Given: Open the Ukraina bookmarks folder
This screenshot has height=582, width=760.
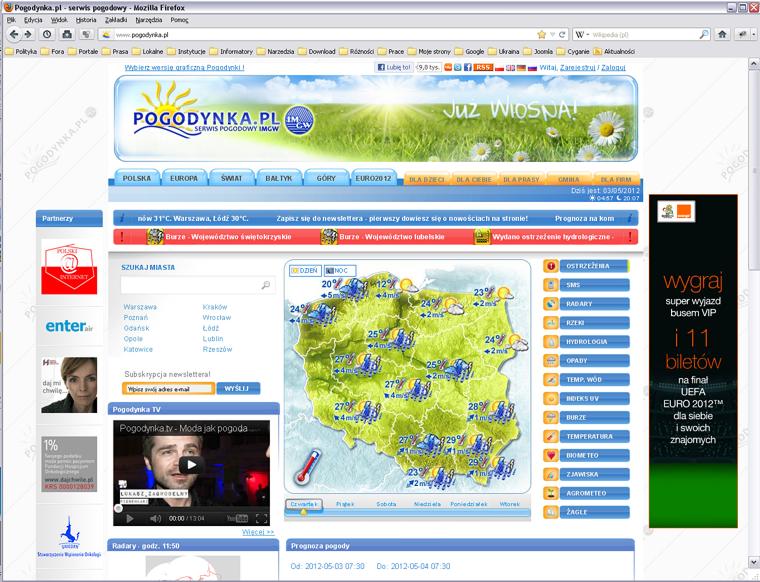Looking at the screenshot, I should [x=504, y=51].
